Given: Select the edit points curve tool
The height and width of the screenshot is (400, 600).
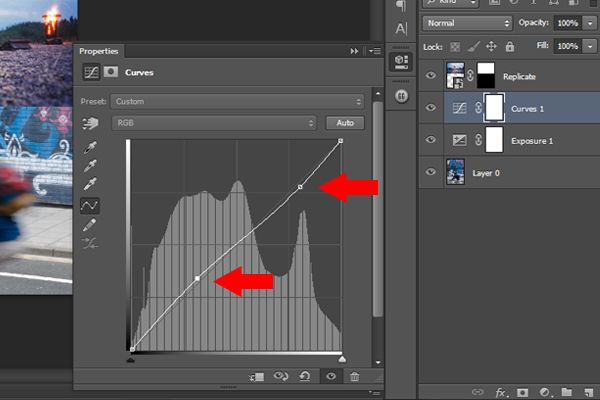Looking at the screenshot, I should (90, 206).
